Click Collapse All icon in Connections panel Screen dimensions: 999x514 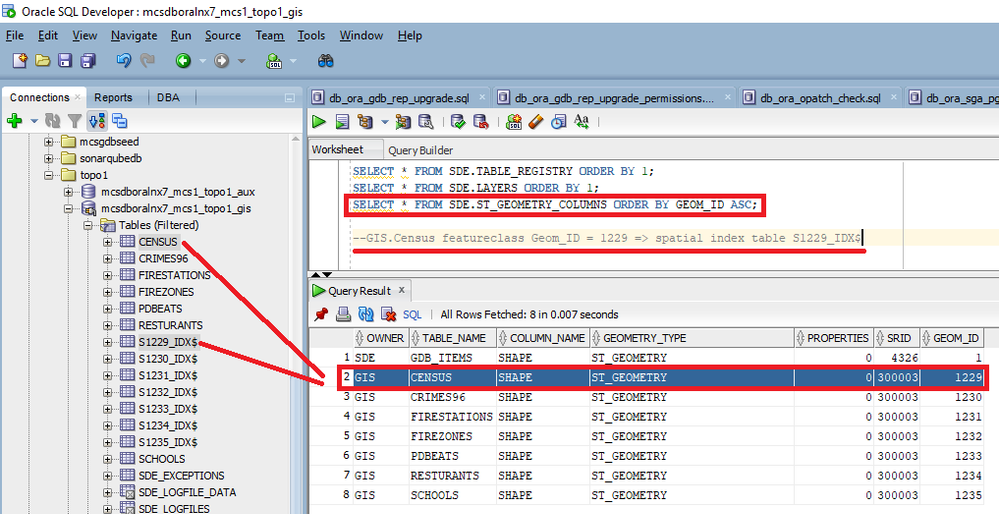click(119, 120)
